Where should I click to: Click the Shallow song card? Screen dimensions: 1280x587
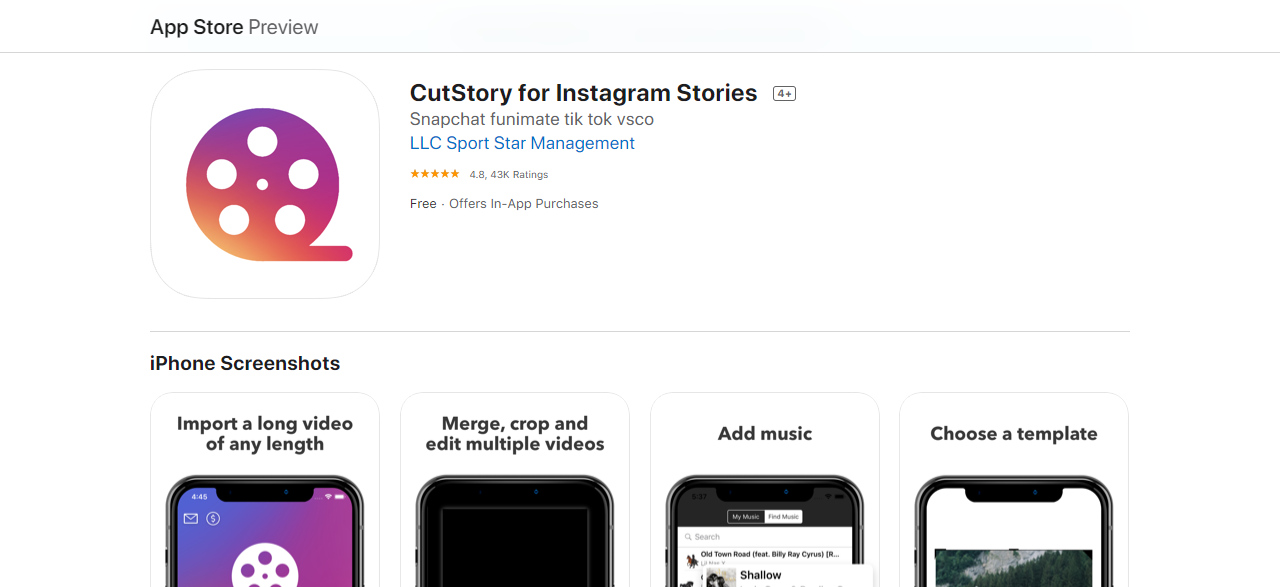(x=790, y=577)
